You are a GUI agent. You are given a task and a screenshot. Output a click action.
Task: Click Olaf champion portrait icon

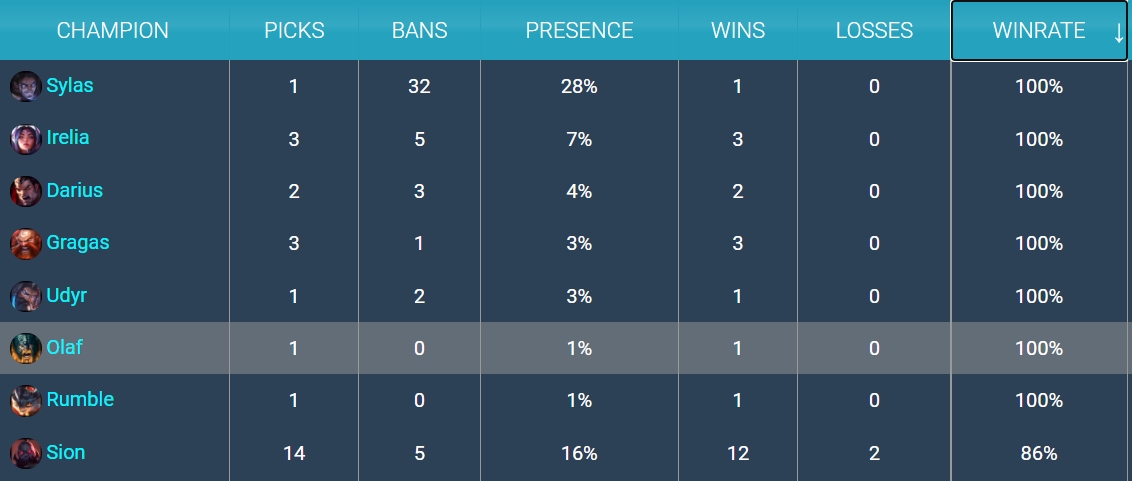pyautogui.click(x=25, y=348)
